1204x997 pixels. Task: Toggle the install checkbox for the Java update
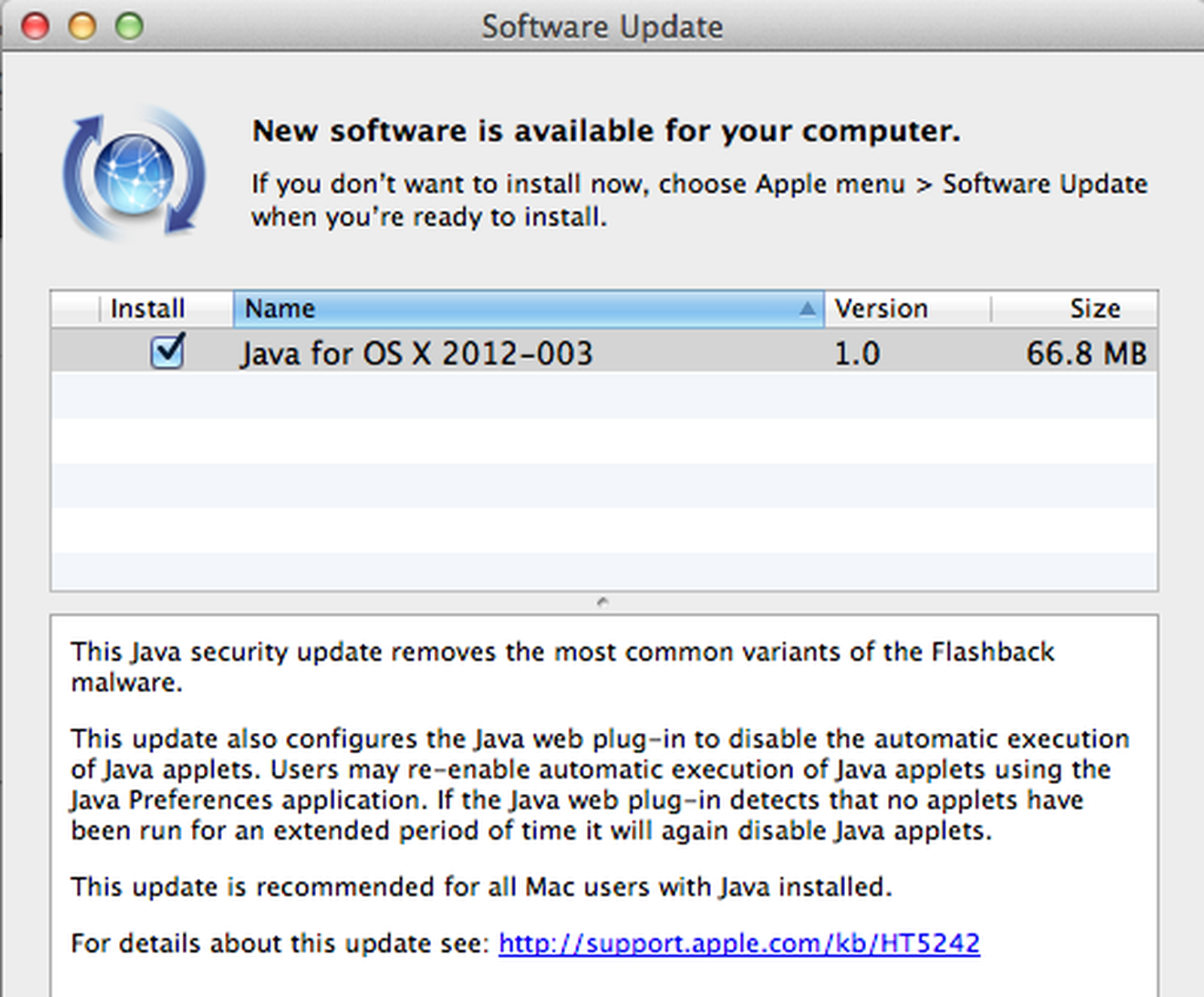tap(166, 352)
